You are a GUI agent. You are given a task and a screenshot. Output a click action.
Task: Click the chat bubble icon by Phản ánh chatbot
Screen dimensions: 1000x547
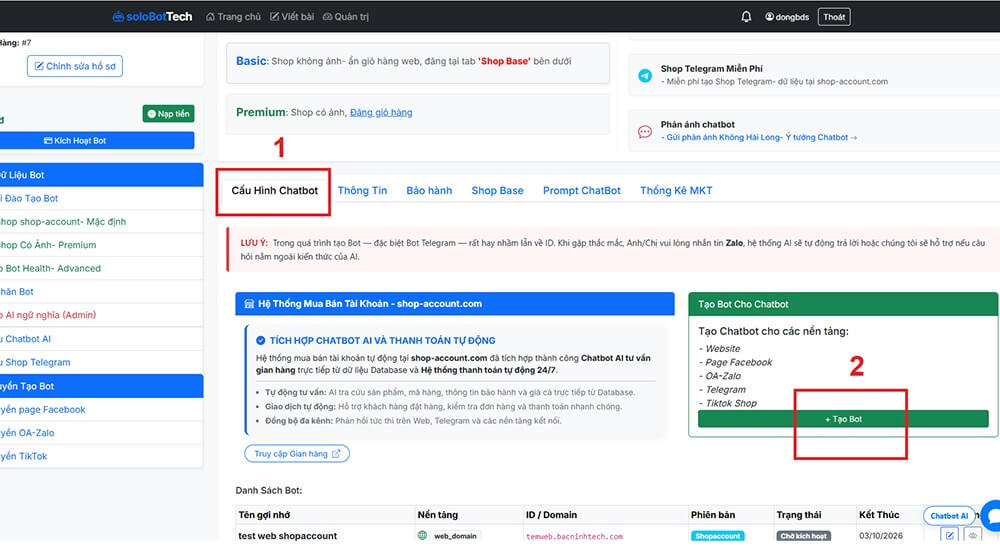(645, 131)
